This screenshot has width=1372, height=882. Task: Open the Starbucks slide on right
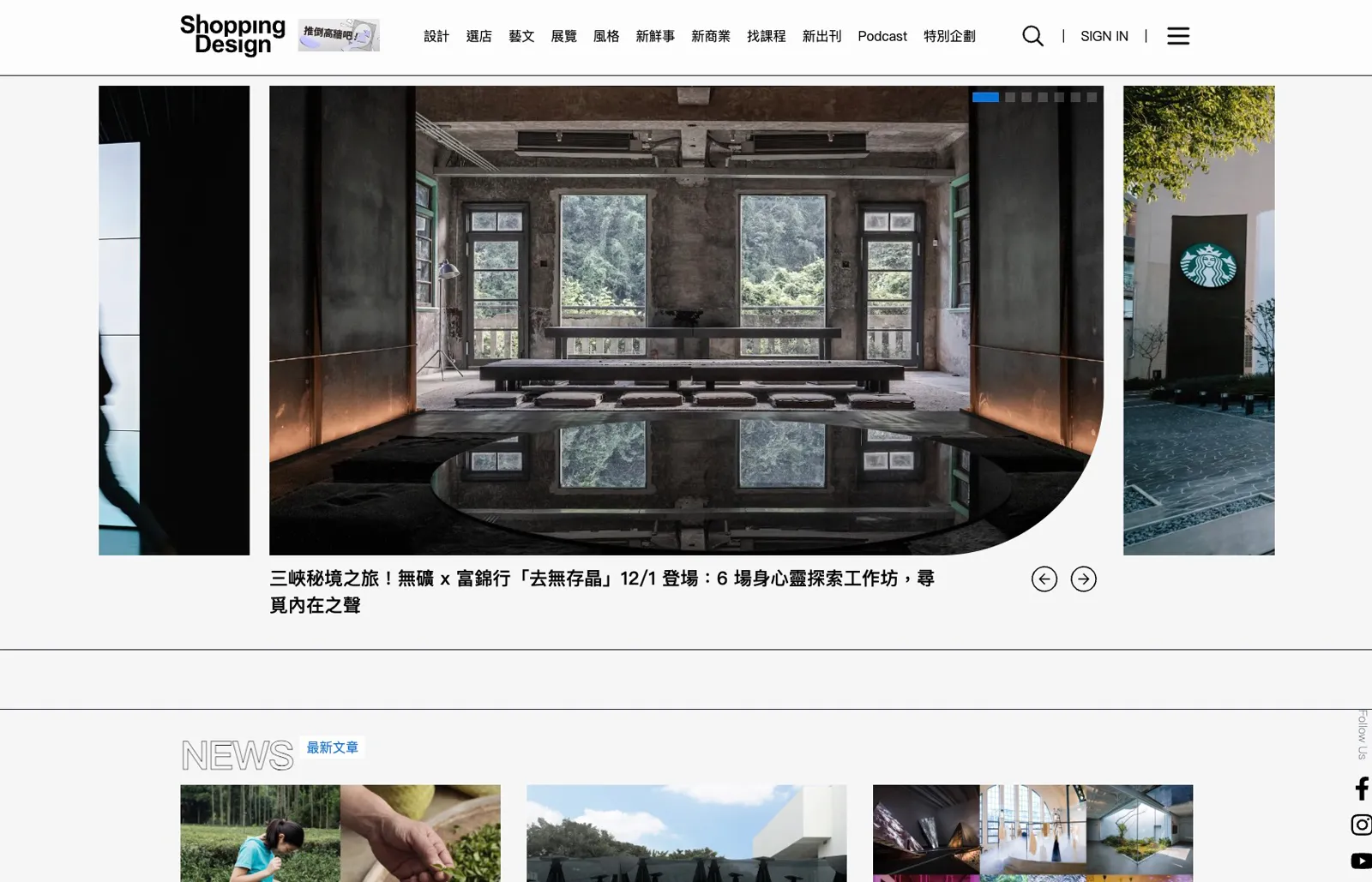tap(1199, 321)
